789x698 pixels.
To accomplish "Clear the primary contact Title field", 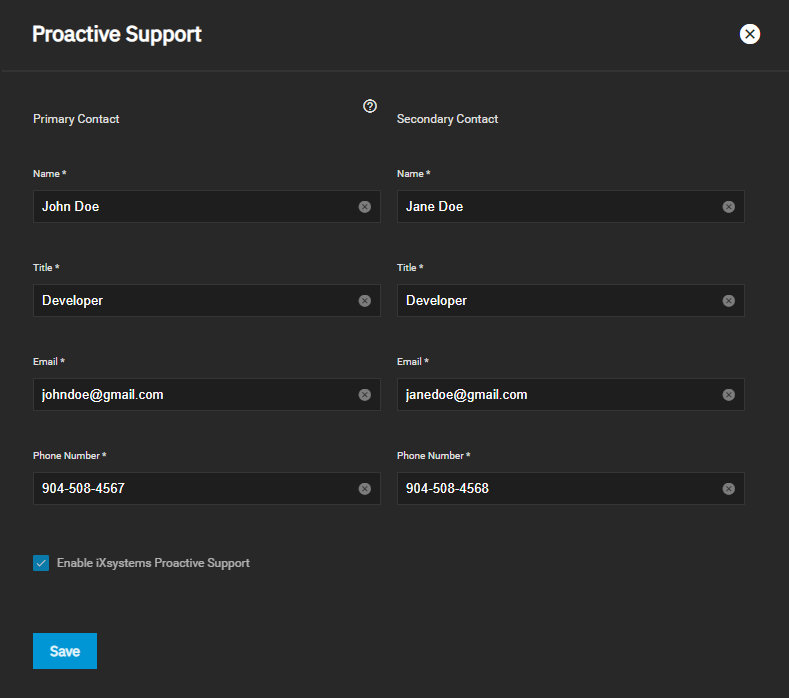I will click(x=365, y=301).
